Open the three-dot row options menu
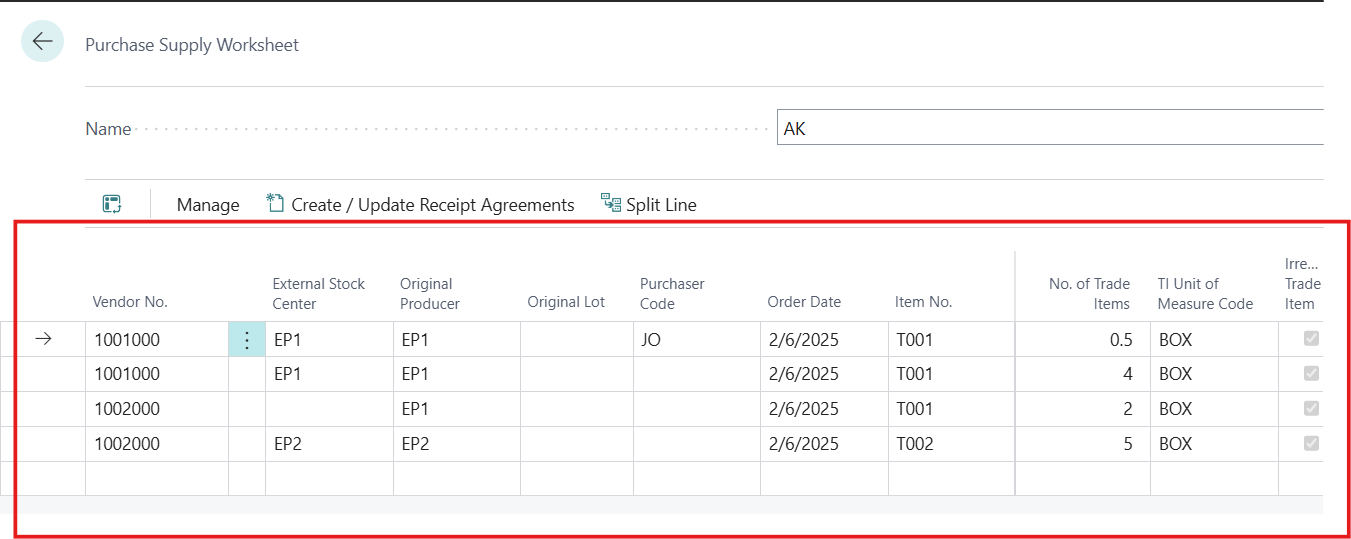 pos(247,340)
